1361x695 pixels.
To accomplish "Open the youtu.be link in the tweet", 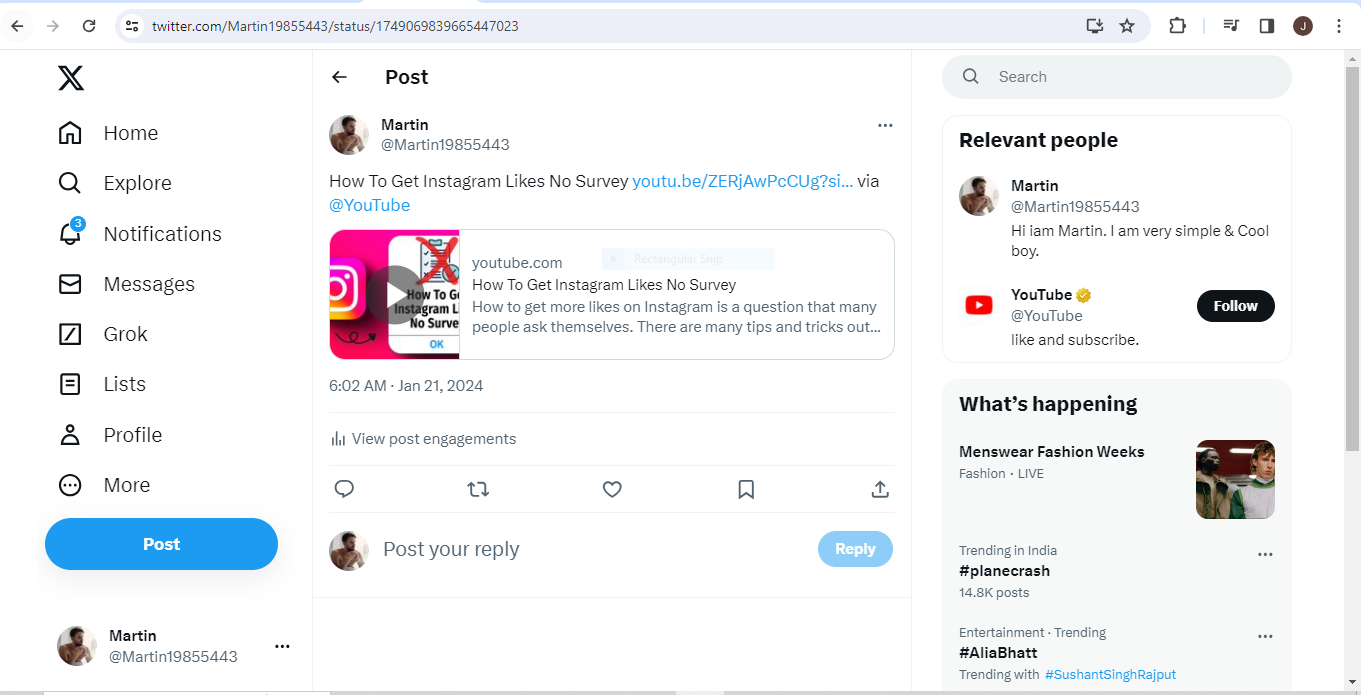I will 743,181.
